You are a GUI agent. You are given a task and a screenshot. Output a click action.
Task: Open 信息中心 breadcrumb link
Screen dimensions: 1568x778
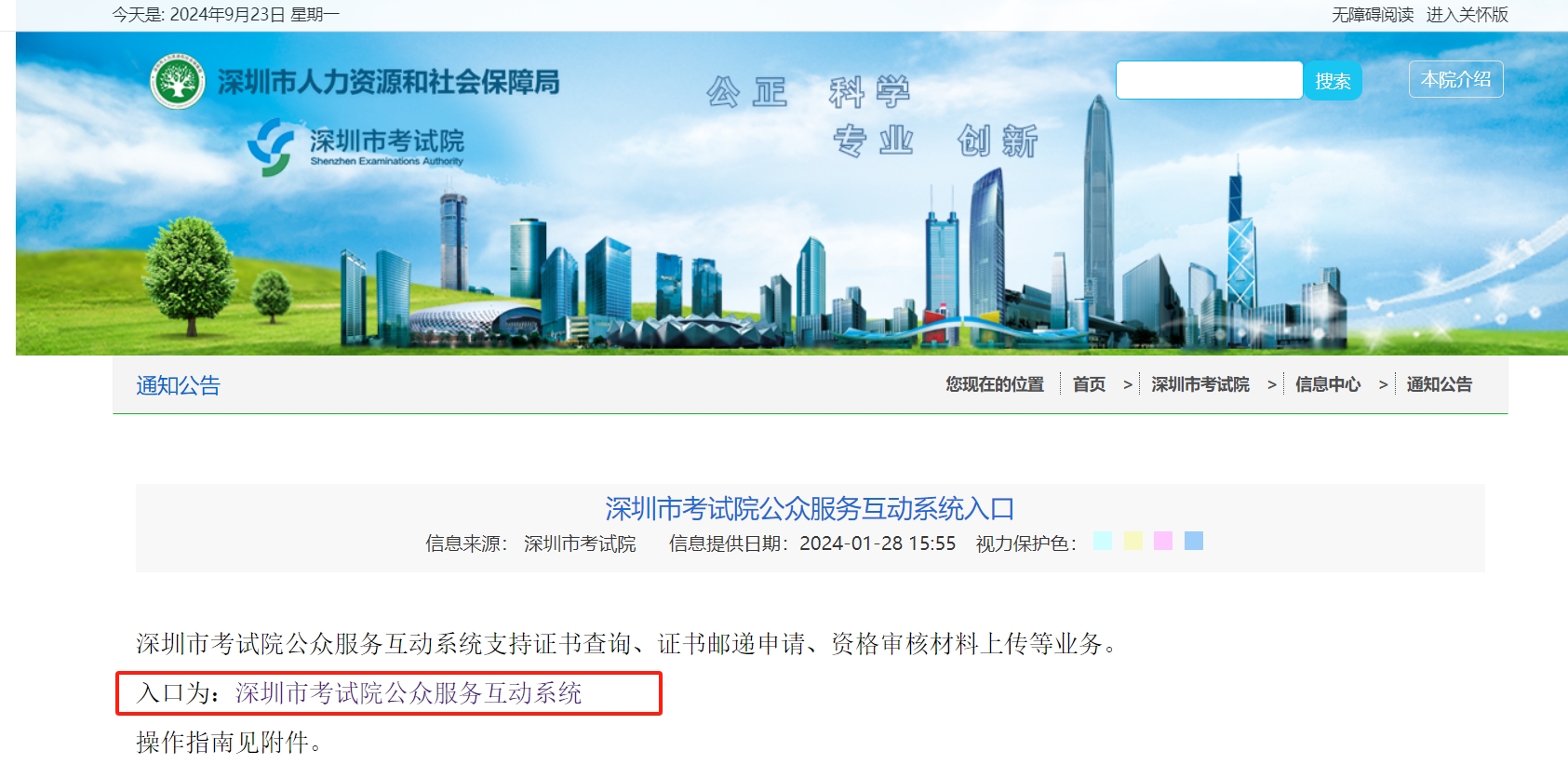pos(1328,384)
